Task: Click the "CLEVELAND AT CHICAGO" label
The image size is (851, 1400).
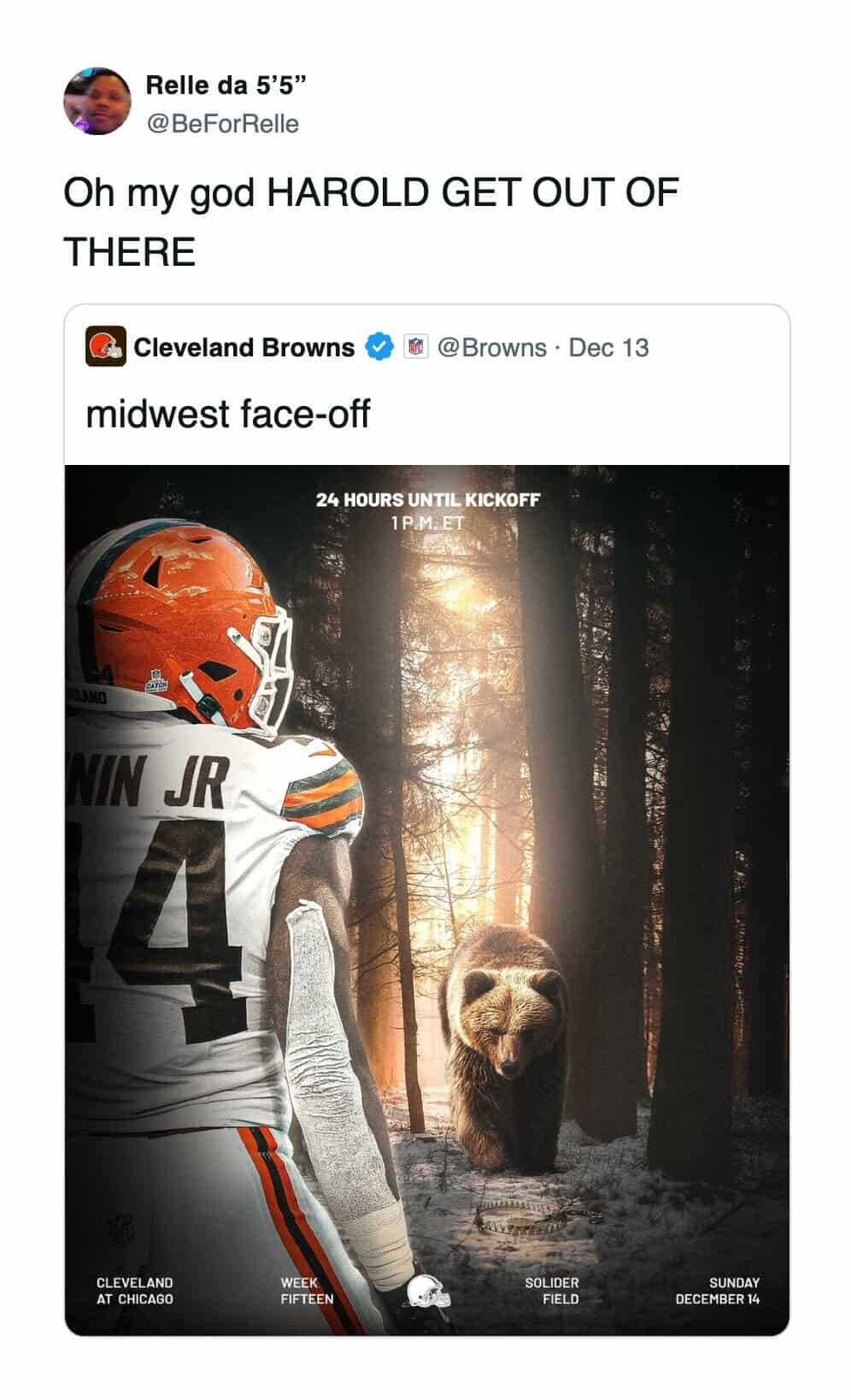Action: pyautogui.click(x=134, y=1291)
